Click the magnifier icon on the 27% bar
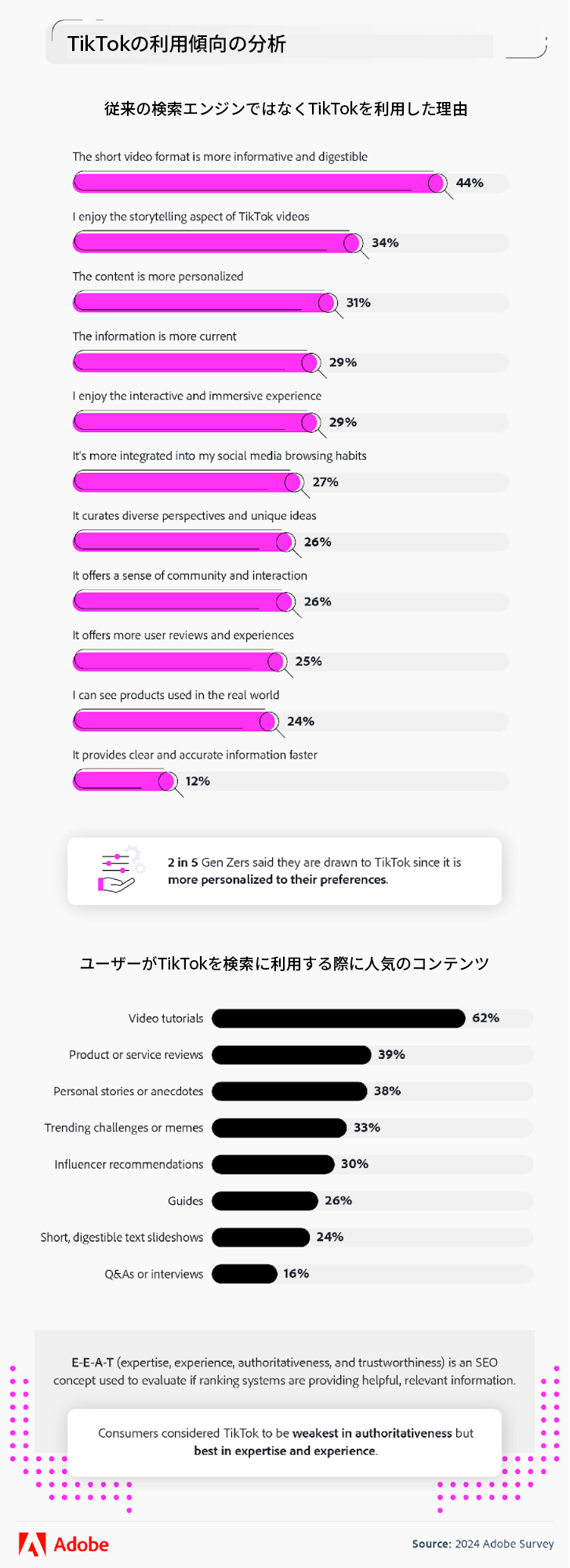The image size is (570, 1568). click(294, 482)
